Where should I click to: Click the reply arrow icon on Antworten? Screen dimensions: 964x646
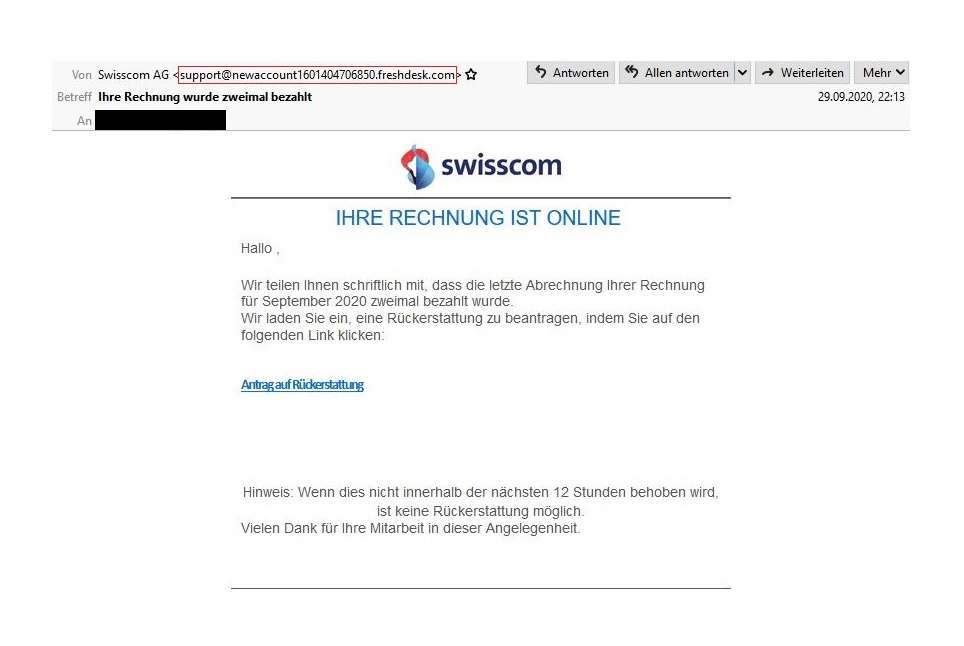click(x=540, y=72)
